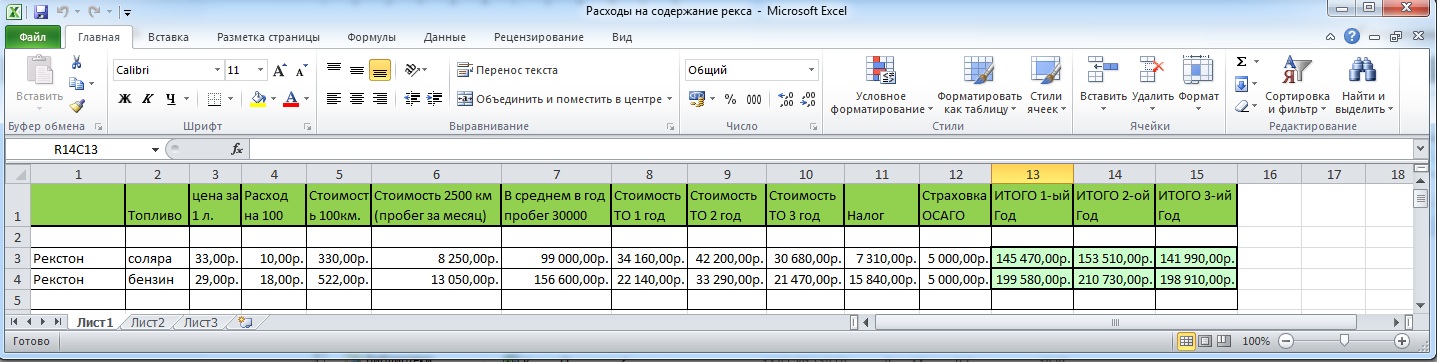Switch to the Формулы tab

coord(371,37)
